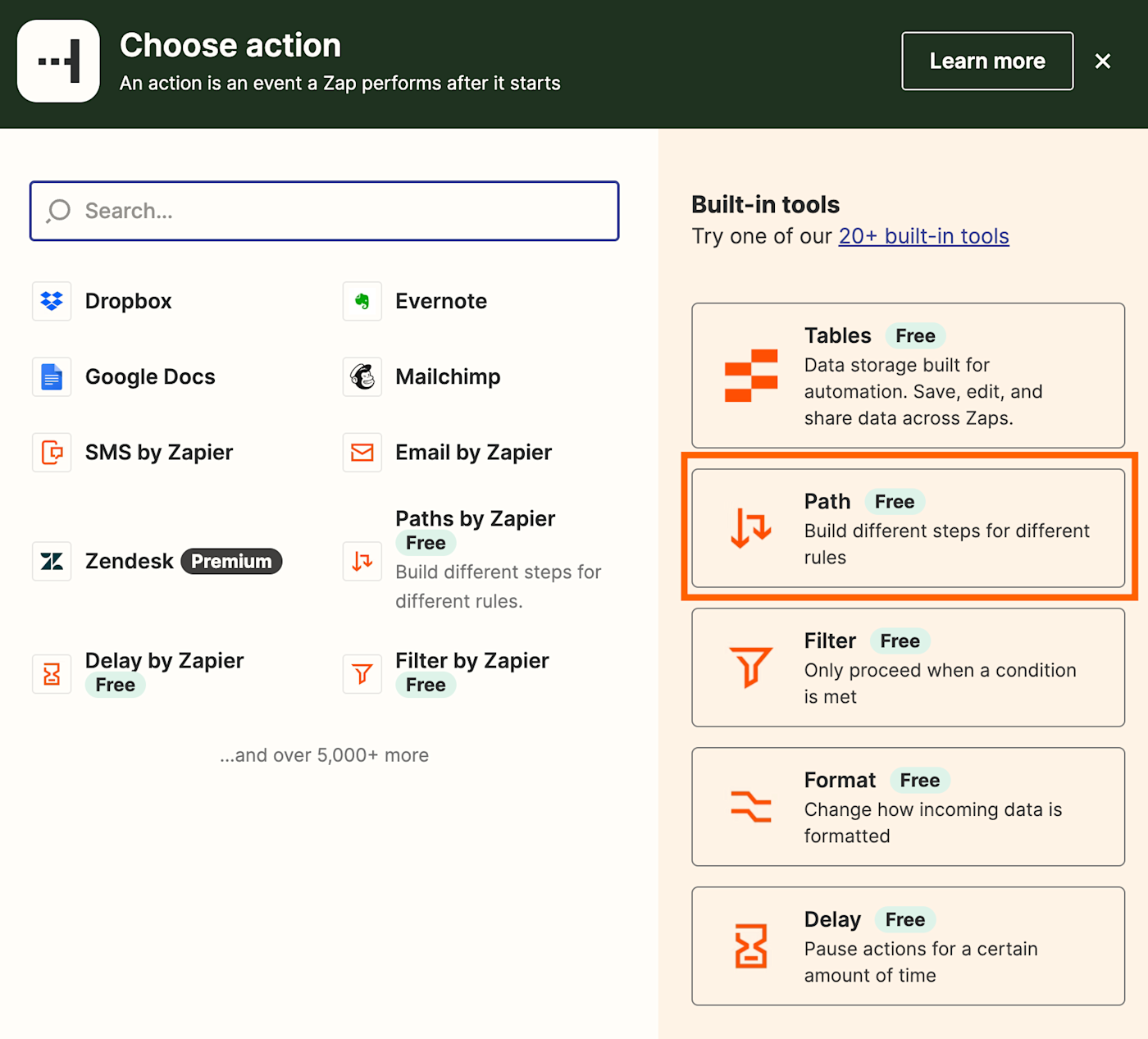Select the Mailchimp monkey icon
This screenshot has width=1148, height=1039.
coord(362,377)
